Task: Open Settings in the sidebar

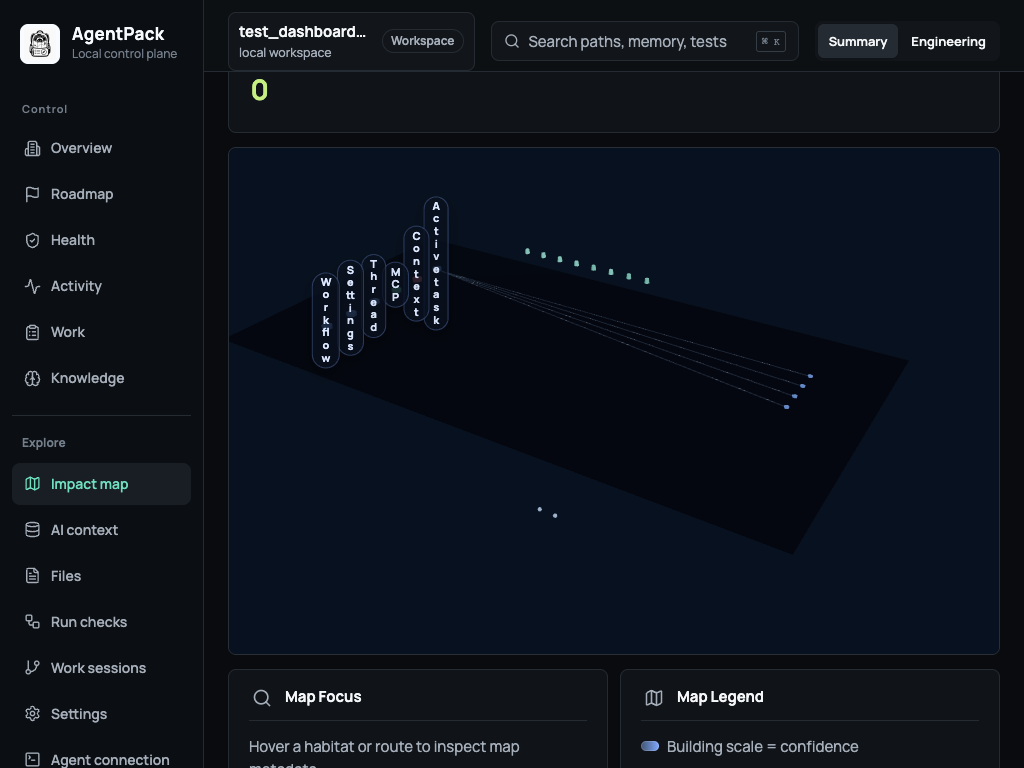Action: (101, 714)
